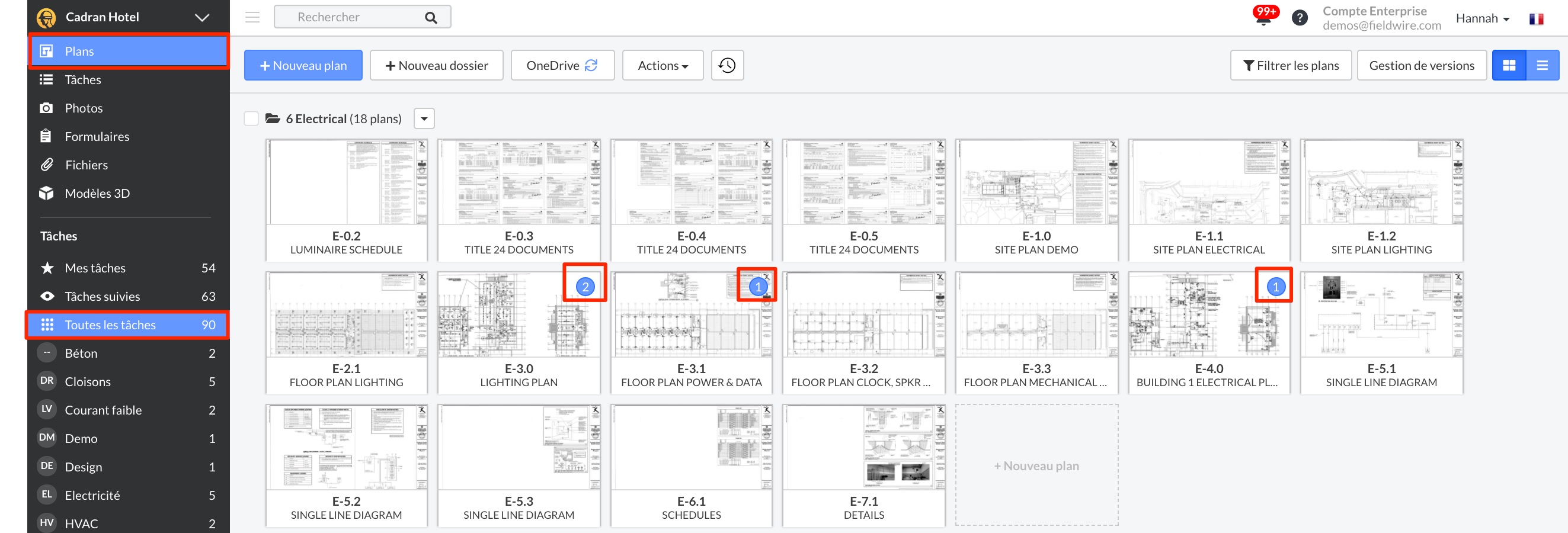The height and width of the screenshot is (533, 1568).
Task: Click the dashed + Nouveau plan placeholder
Action: [x=1036, y=465]
